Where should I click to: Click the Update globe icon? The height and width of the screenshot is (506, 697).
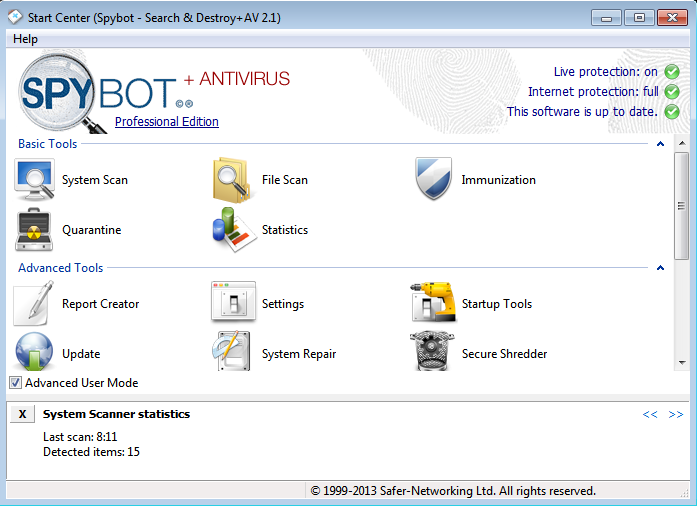coord(35,353)
